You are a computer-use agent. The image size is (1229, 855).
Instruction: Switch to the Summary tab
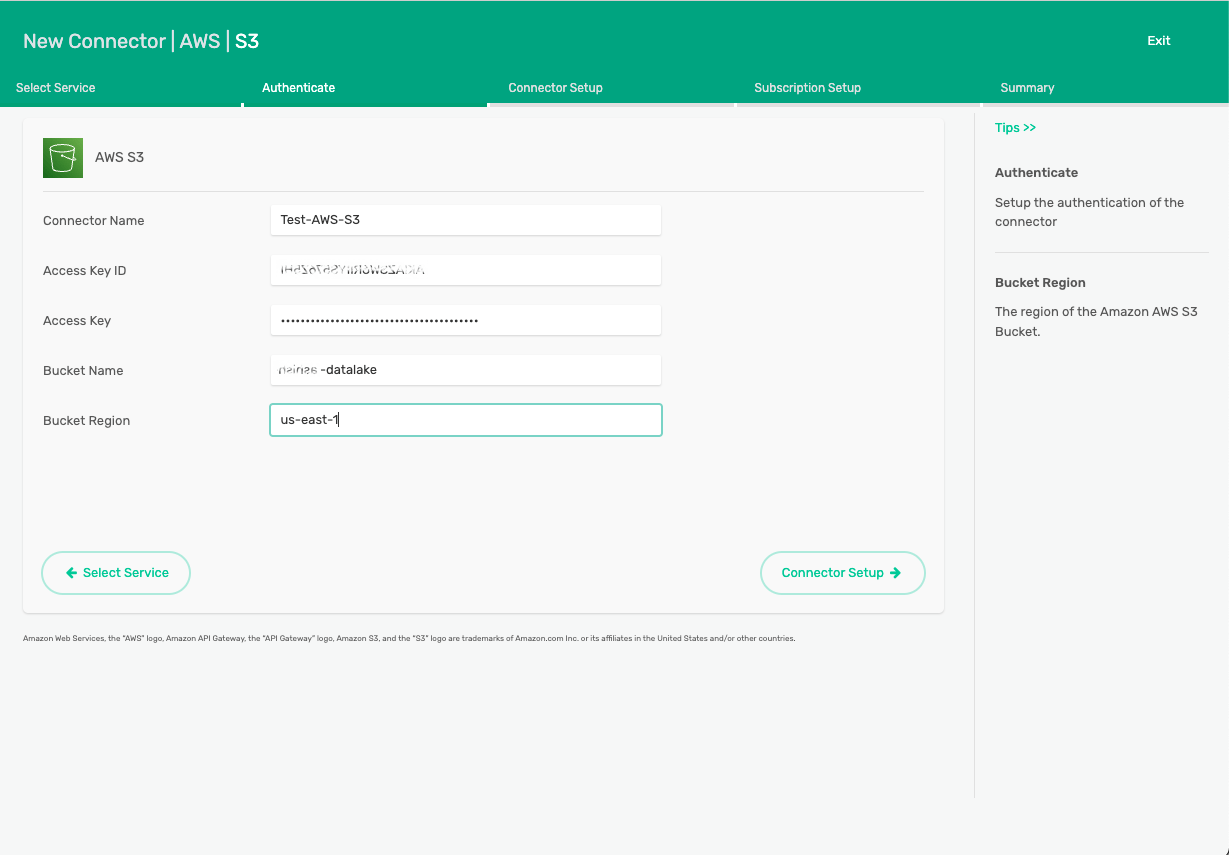(x=1027, y=88)
